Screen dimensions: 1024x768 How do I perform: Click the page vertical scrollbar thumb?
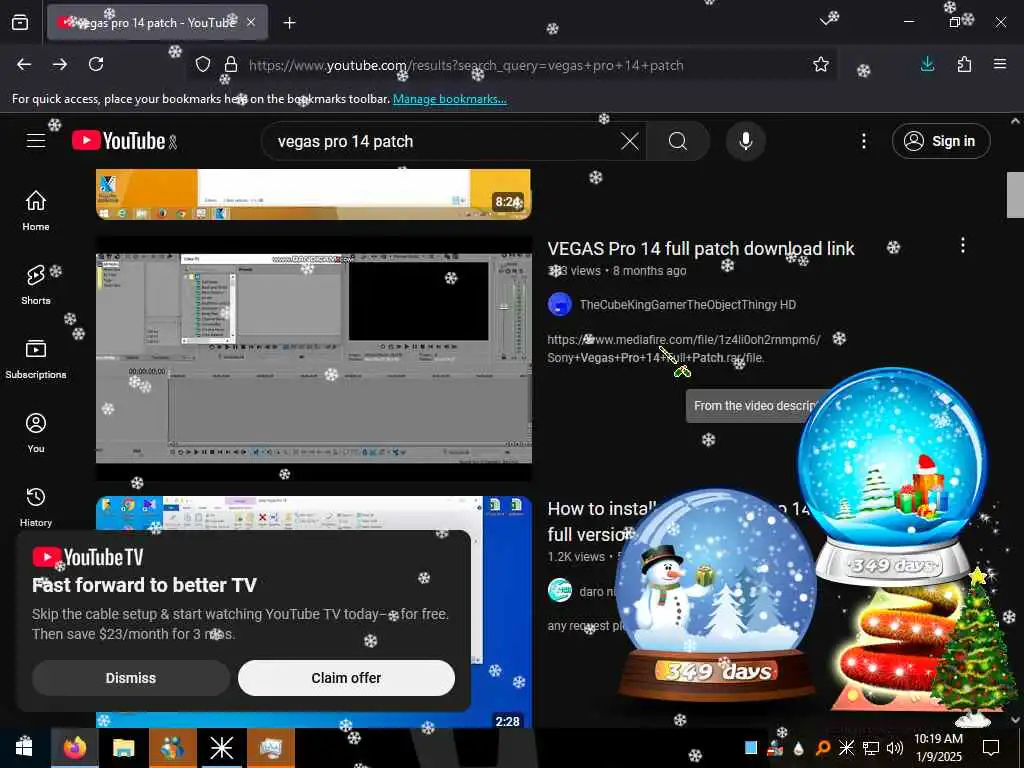tap(1015, 195)
